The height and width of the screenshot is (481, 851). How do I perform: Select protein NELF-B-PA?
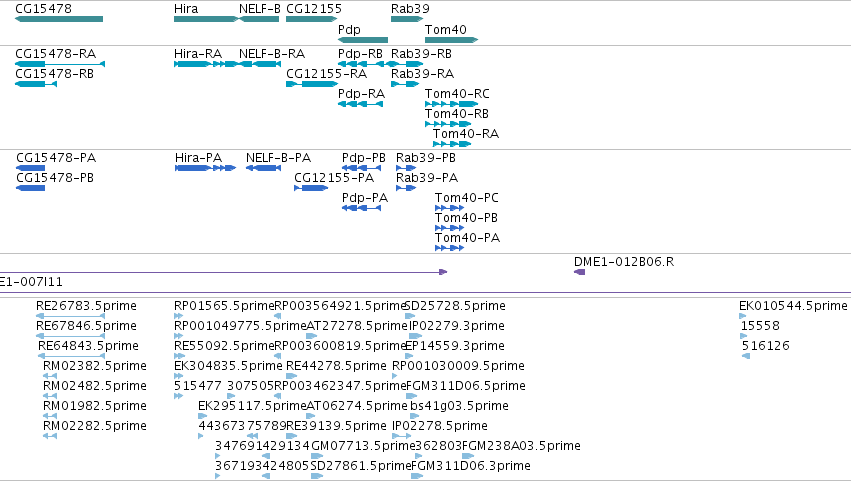coord(278,158)
